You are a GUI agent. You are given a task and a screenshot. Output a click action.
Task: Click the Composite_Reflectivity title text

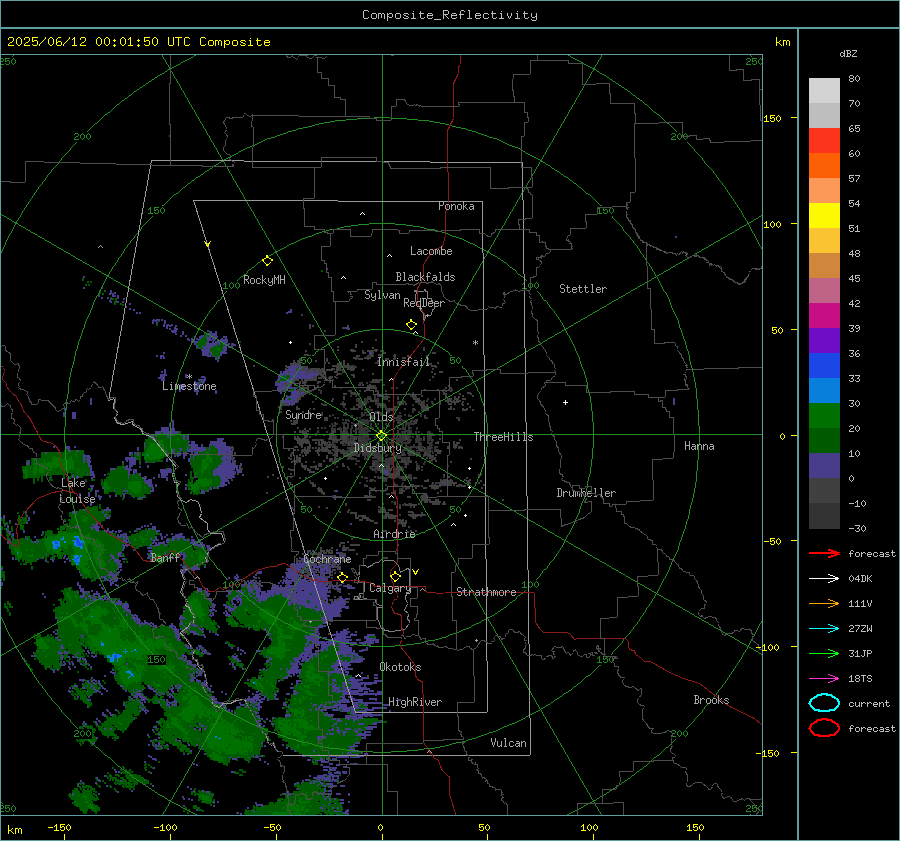coord(449,15)
